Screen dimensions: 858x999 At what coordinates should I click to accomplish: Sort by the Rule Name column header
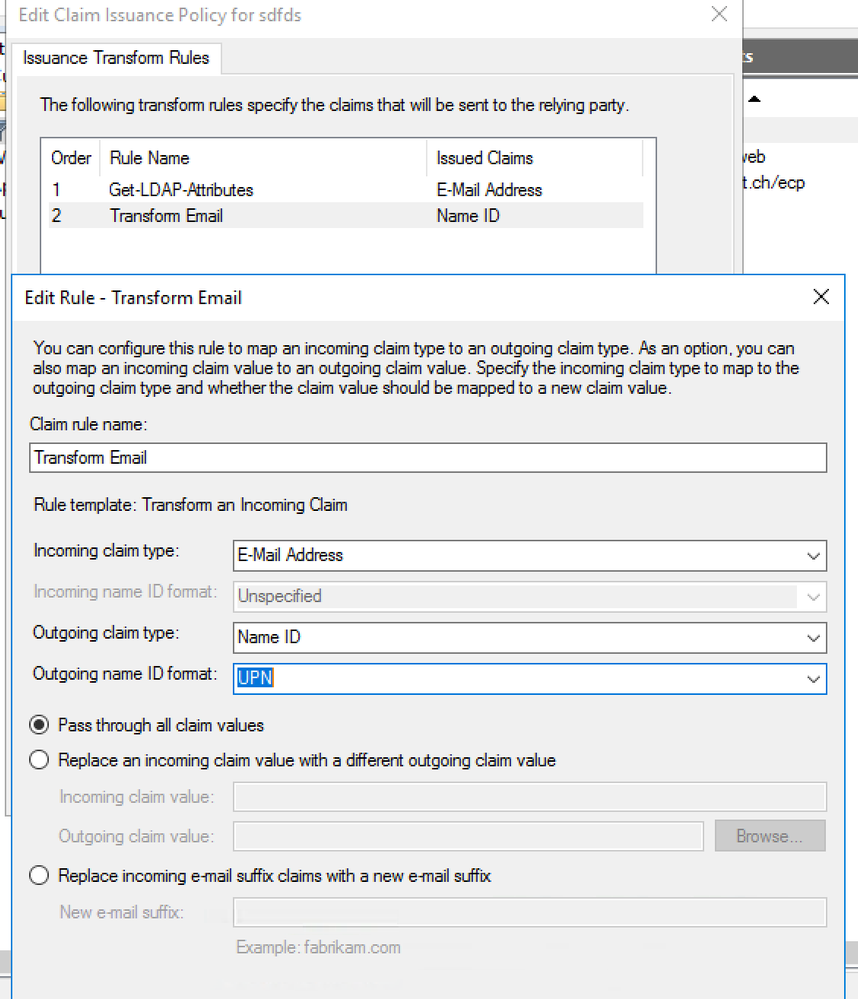click(150, 158)
